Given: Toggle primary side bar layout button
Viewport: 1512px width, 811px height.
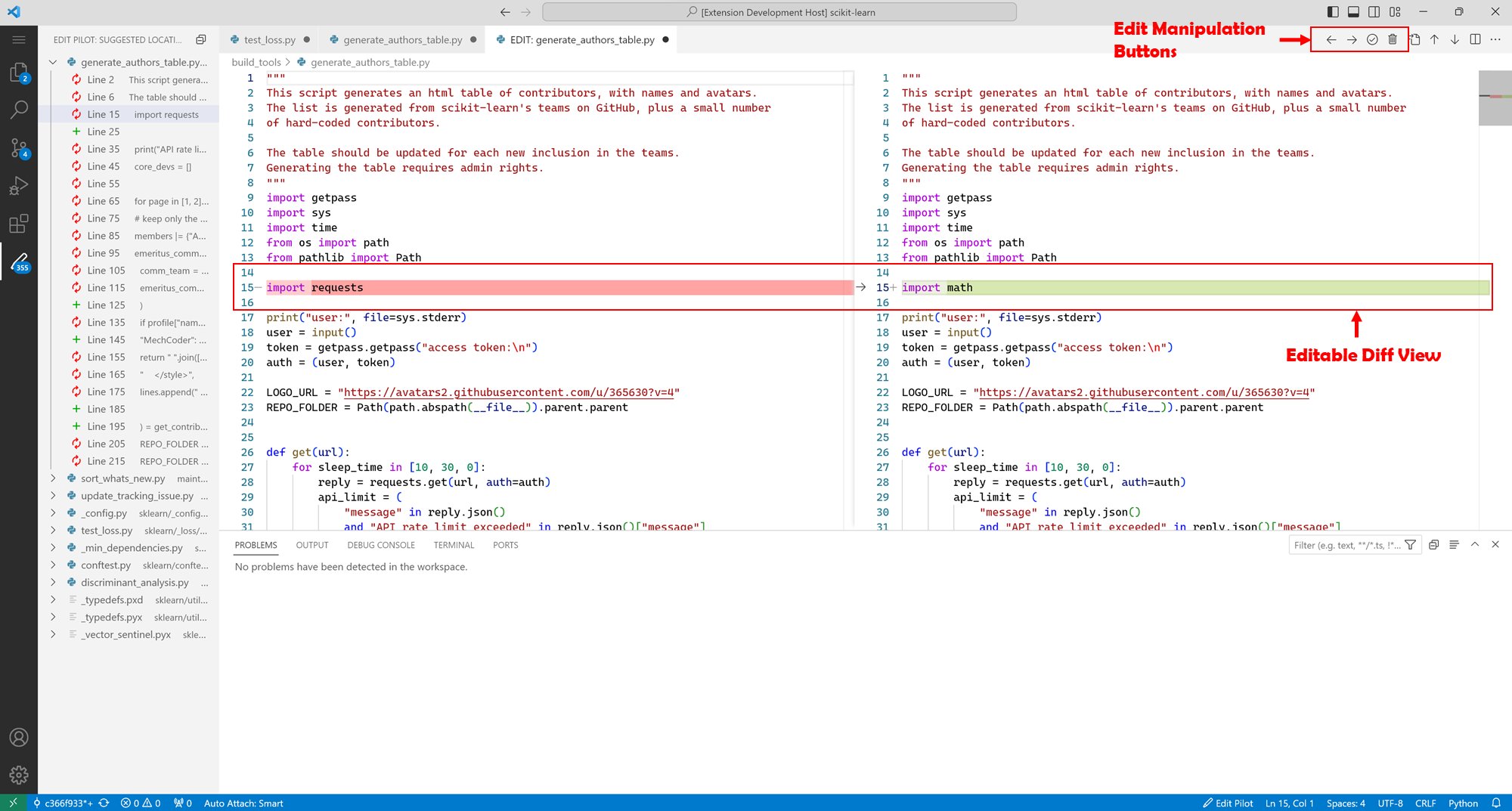Looking at the screenshot, I should 1333,12.
